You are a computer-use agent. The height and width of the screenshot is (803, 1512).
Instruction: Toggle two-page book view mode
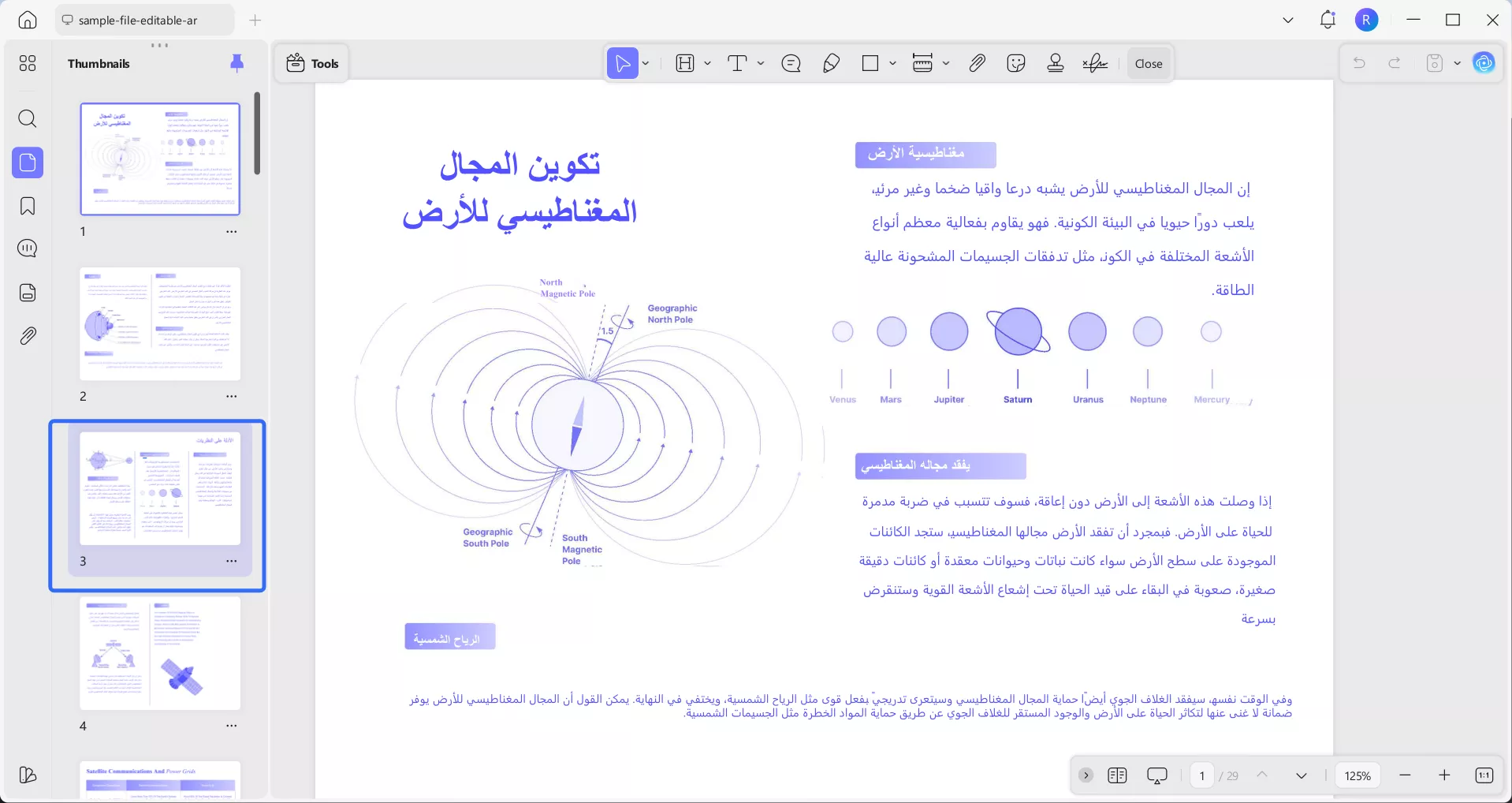point(1117,775)
